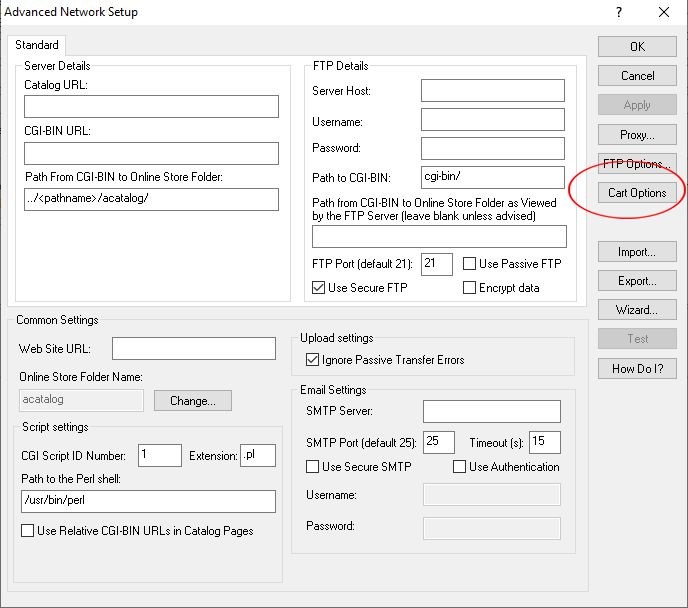Image resolution: width=688 pixels, height=608 pixels.
Task: Click the FTP Options button
Action: coord(637,164)
